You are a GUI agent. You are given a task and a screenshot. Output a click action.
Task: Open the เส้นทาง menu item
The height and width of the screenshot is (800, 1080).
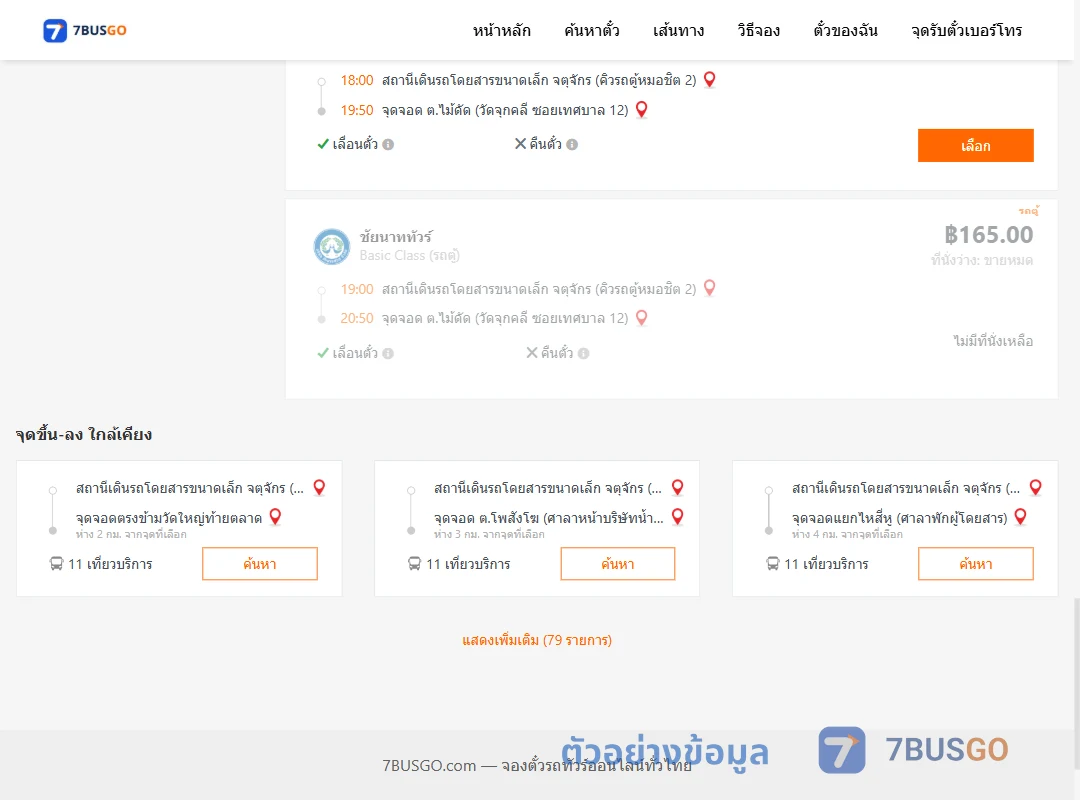678,30
